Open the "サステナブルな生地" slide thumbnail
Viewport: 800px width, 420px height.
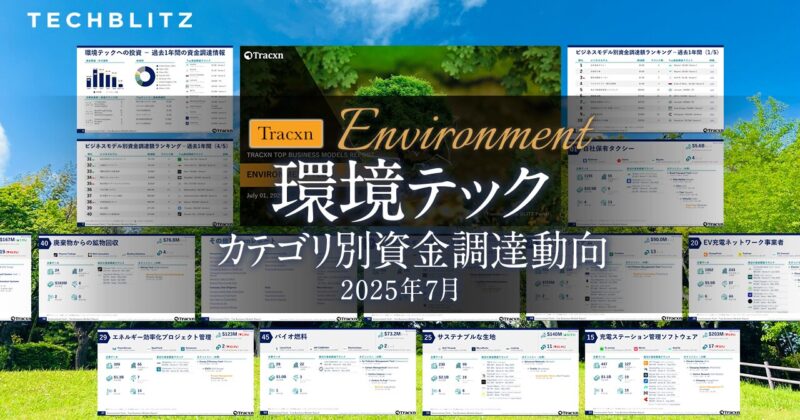click(x=501, y=372)
